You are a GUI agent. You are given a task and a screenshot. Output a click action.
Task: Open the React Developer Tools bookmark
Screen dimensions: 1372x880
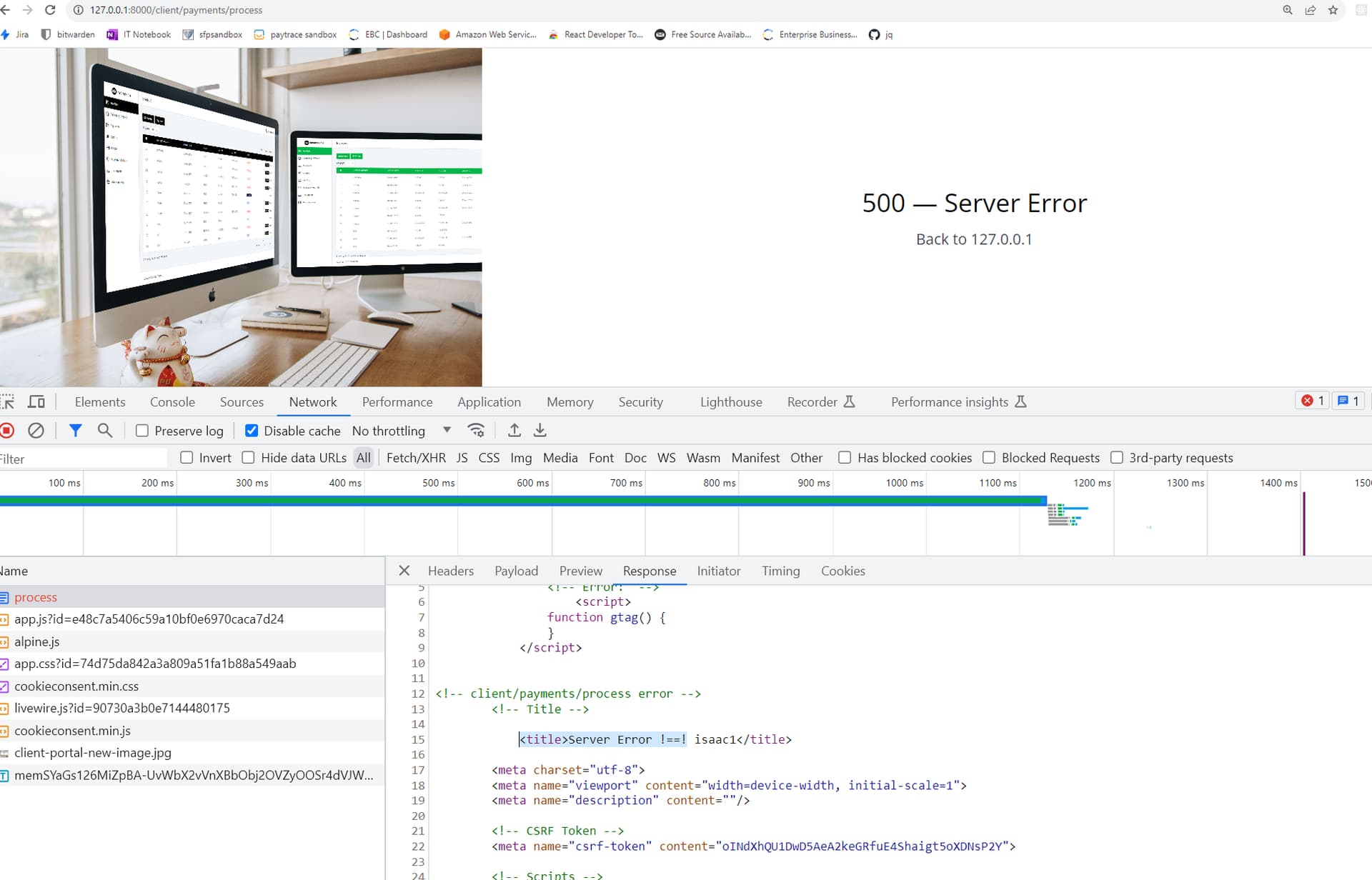pos(596,34)
